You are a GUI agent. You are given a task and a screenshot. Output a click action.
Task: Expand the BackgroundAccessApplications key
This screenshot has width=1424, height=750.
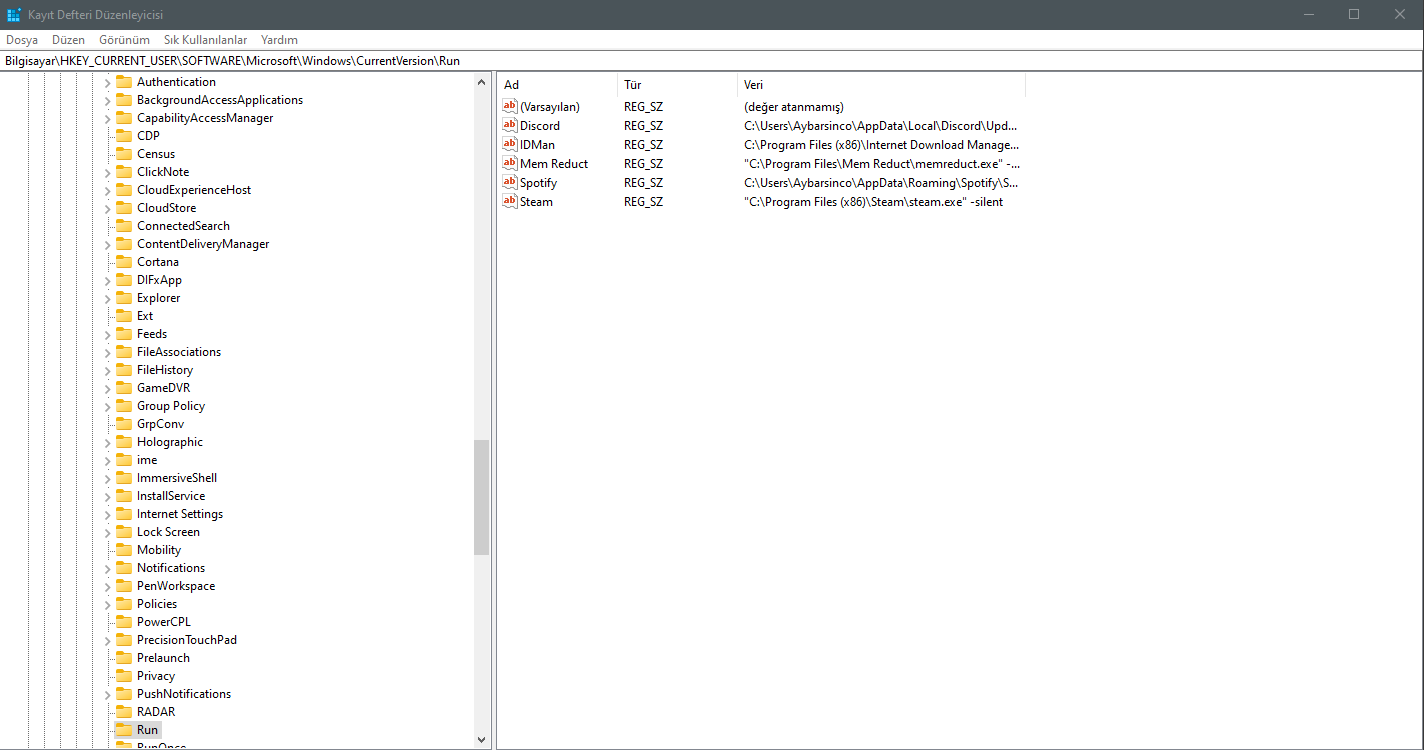pyautogui.click(x=108, y=100)
